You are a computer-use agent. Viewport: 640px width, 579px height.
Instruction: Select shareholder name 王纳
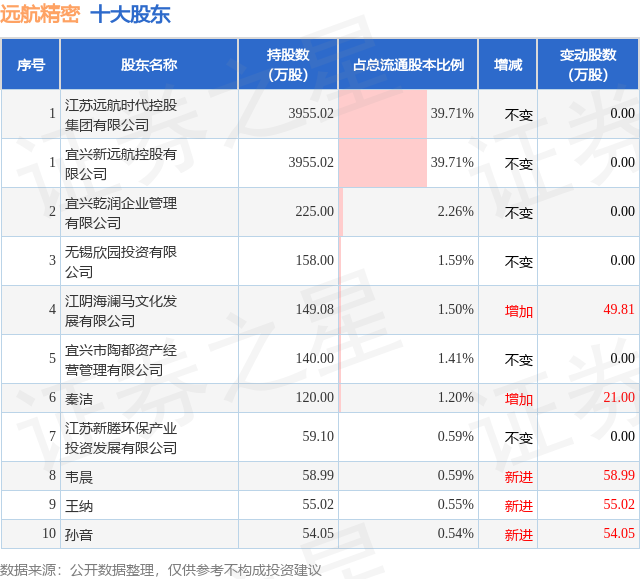pos(79,506)
